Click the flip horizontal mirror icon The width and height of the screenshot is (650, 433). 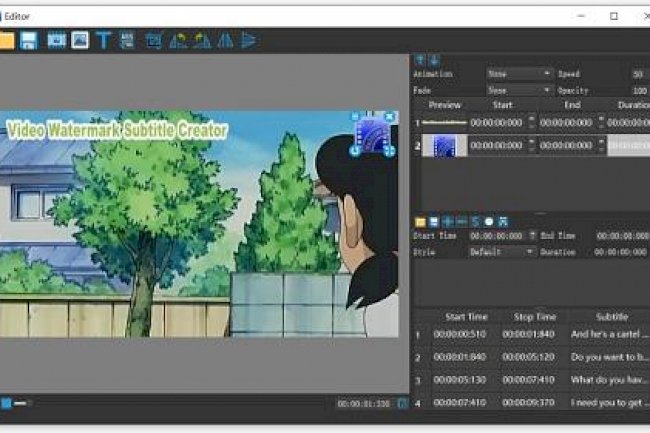pos(226,41)
